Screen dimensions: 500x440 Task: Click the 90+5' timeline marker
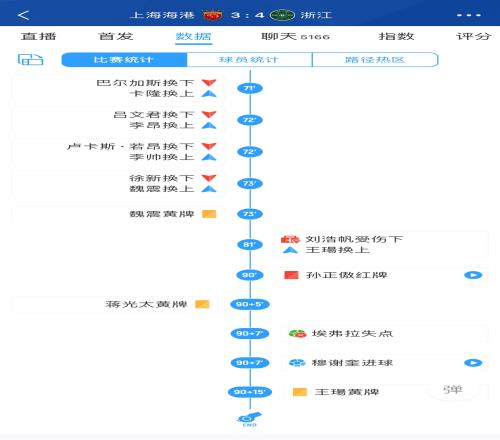[x=250, y=304]
